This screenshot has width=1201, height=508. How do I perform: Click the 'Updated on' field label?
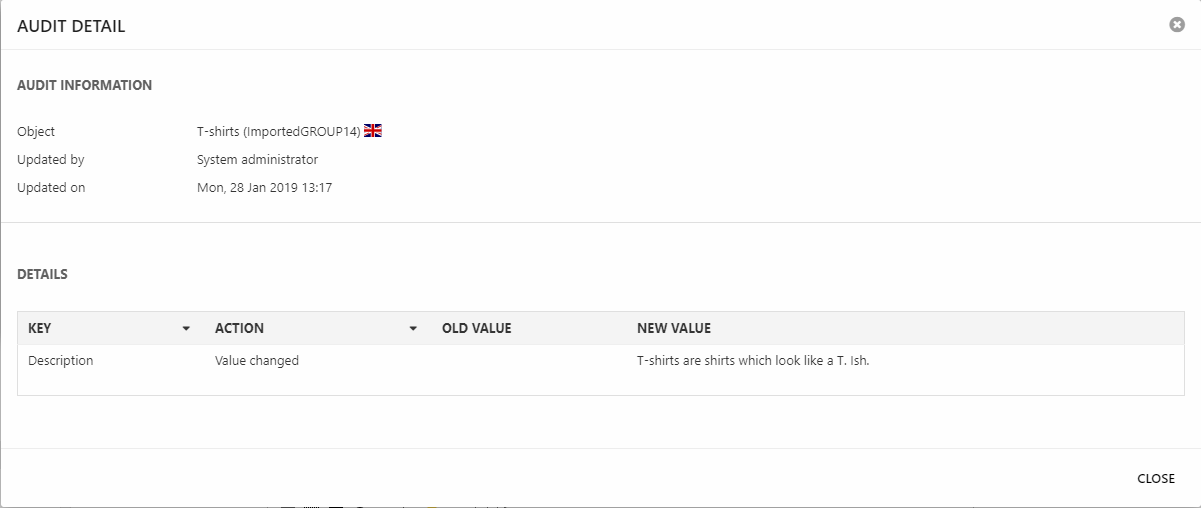pos(51,187)
